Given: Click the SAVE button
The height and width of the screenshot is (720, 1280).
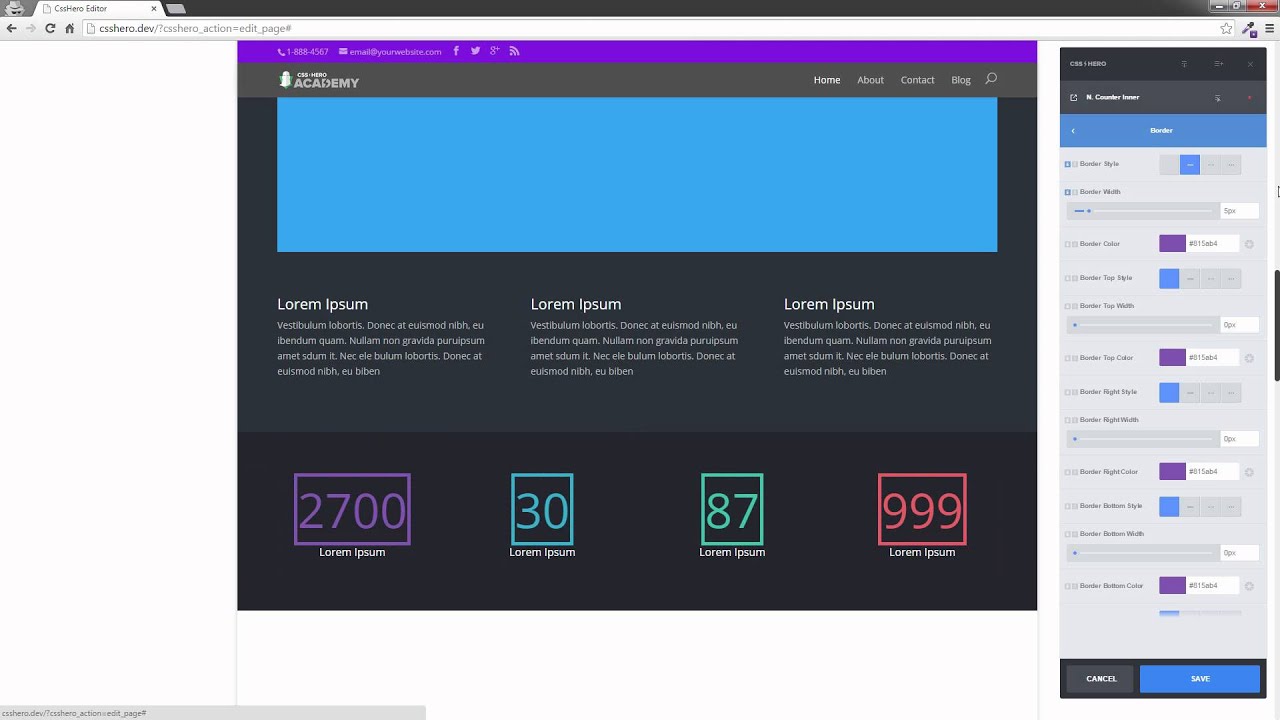Looking at the screenshot, I should coord(1200,679).
